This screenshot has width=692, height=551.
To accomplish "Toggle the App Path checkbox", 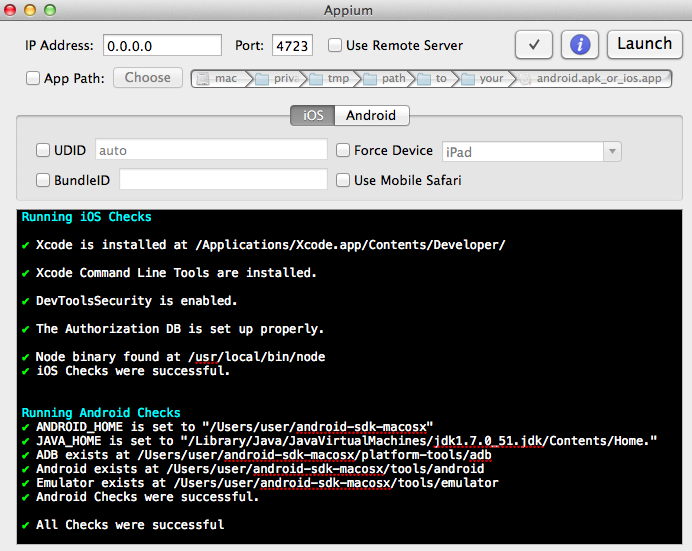I will (33, 78).
